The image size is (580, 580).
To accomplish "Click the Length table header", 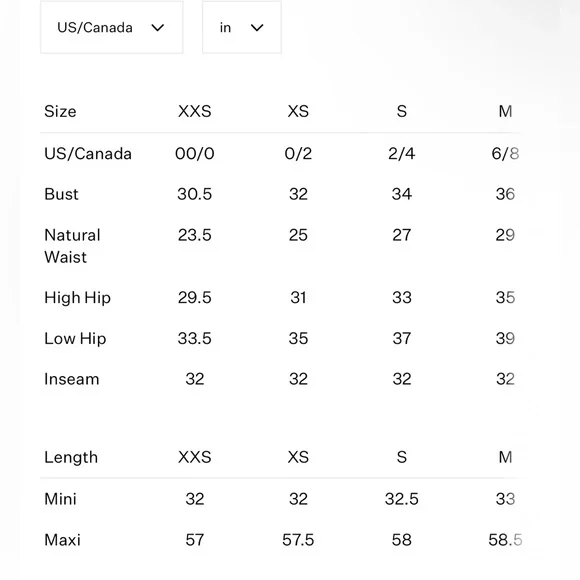I will coord(71,458).
